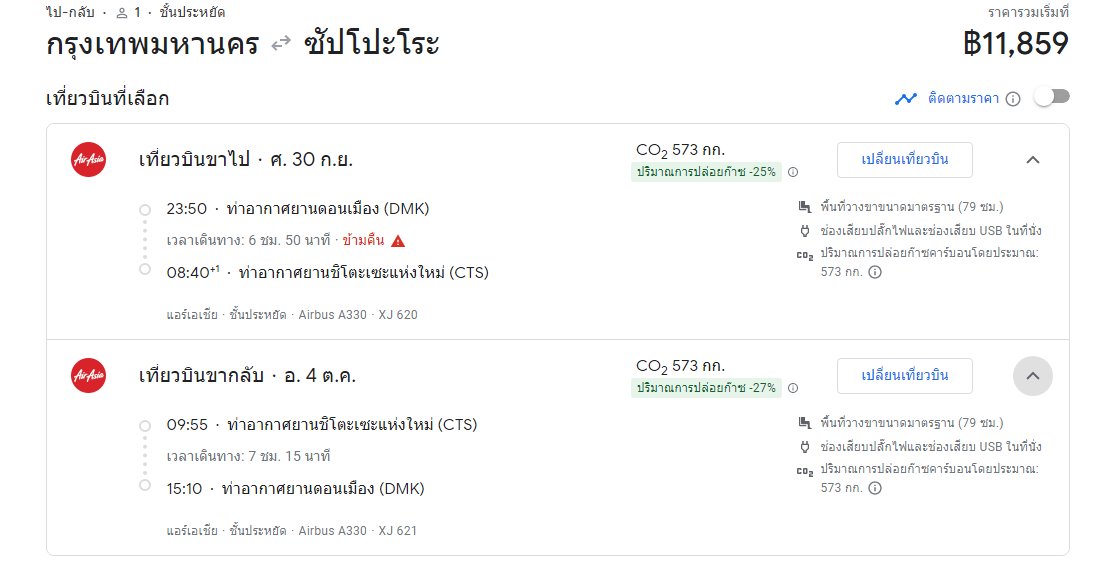Viewport: 1117px width, 580px height.
Task: Click the blue price trend graph icon
Action: coord(905,99)
